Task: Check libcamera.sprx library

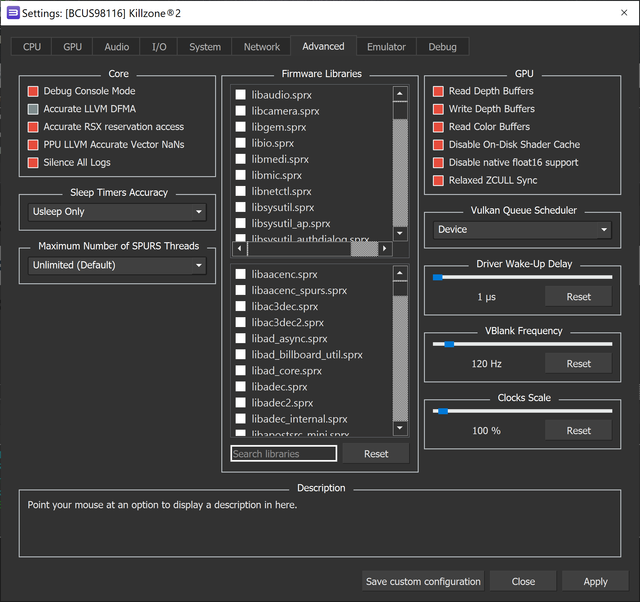Action: coord(241,111)
